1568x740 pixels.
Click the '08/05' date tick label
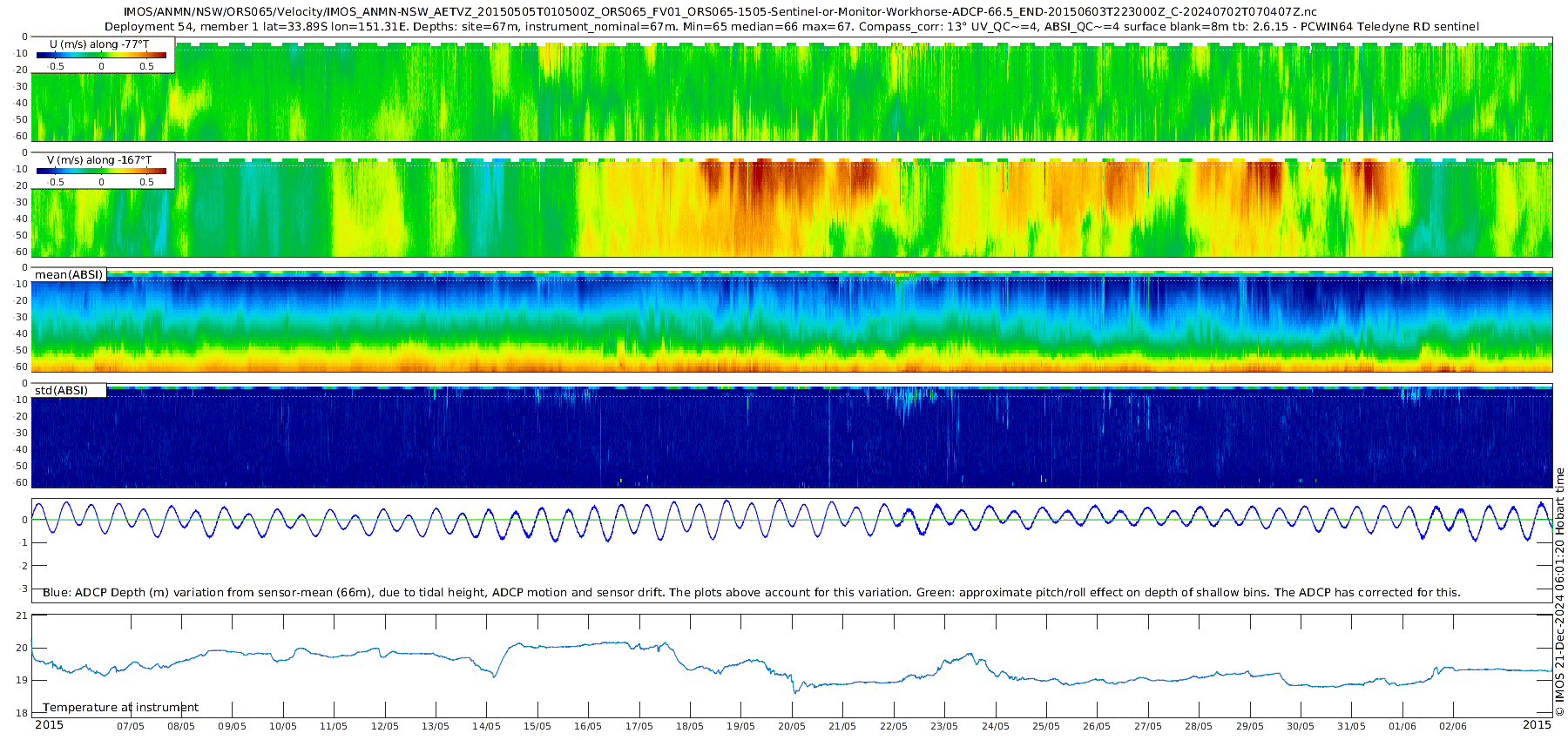pos(181,726)
